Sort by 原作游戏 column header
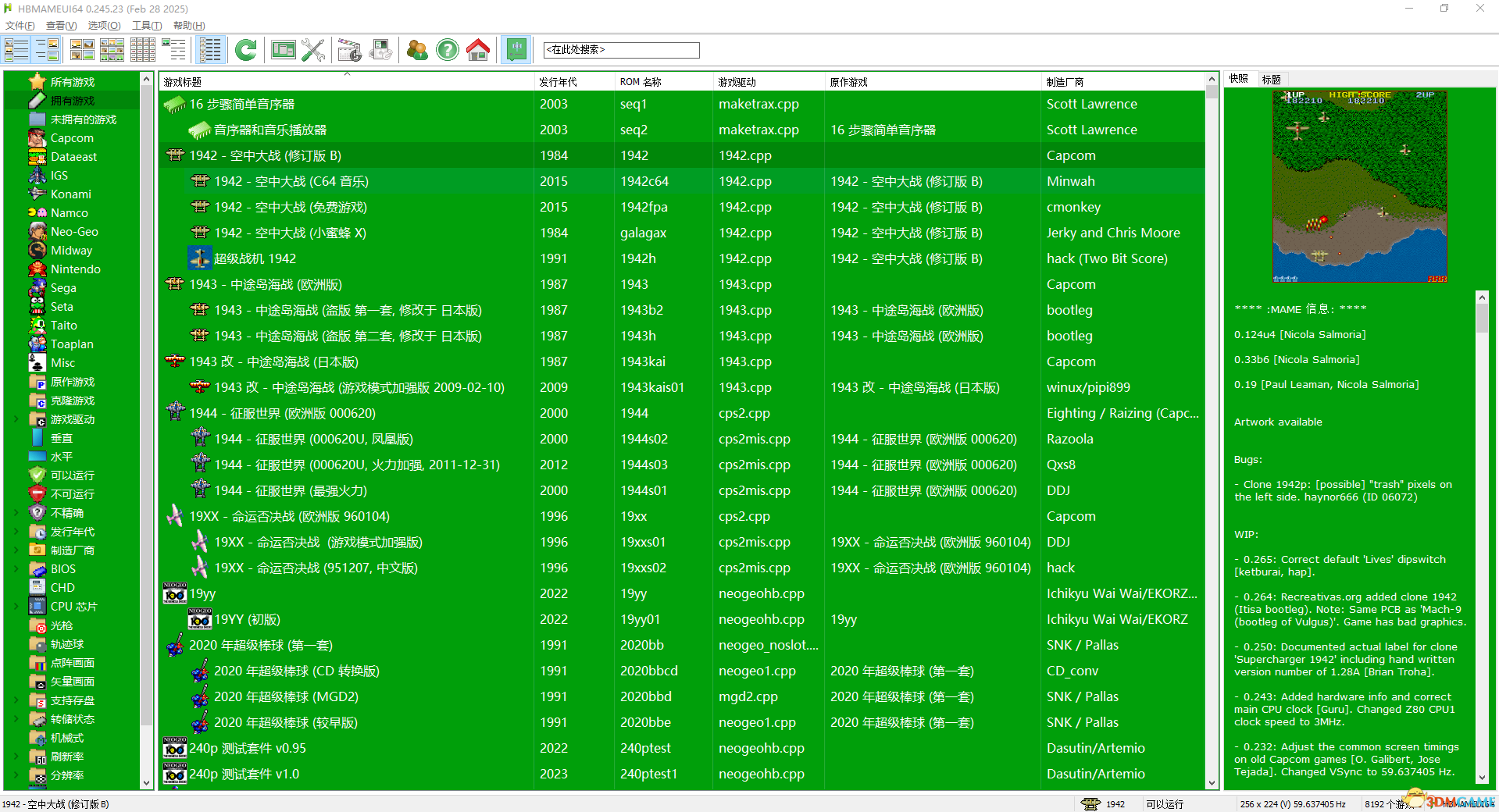Screen dimensions: 1499x812 pyautogui.click(x=933, y=81)
